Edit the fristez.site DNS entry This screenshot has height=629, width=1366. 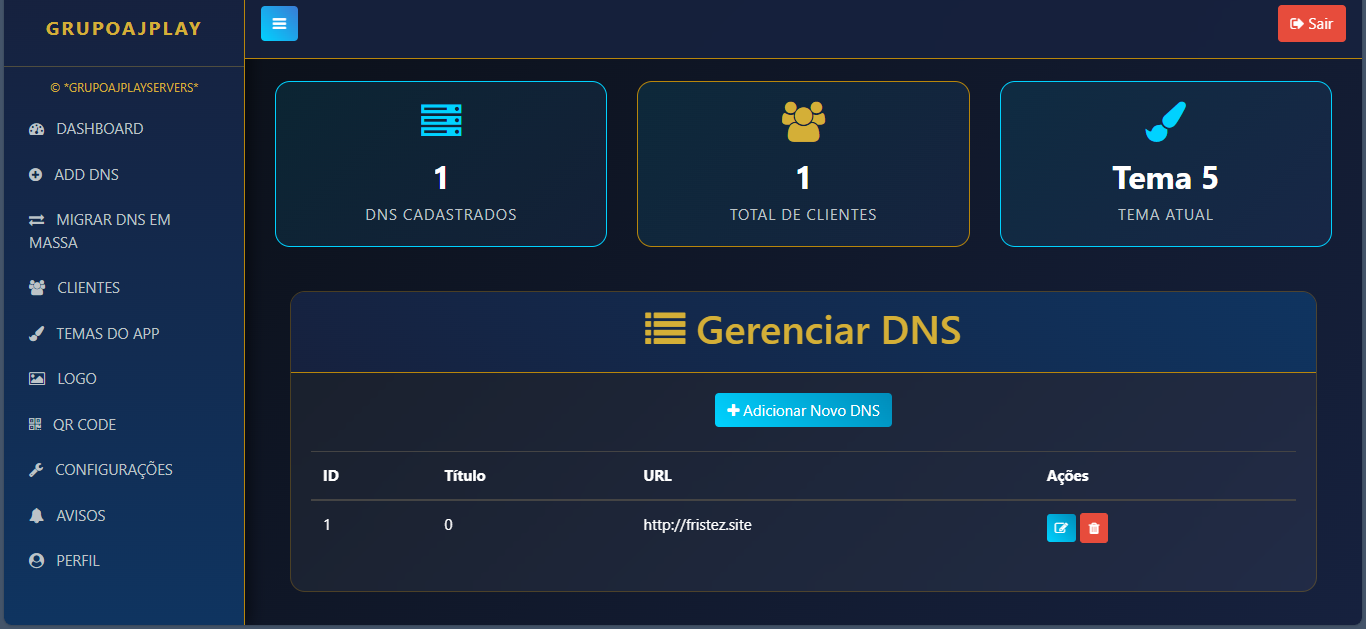click(x=1061, y=528)
